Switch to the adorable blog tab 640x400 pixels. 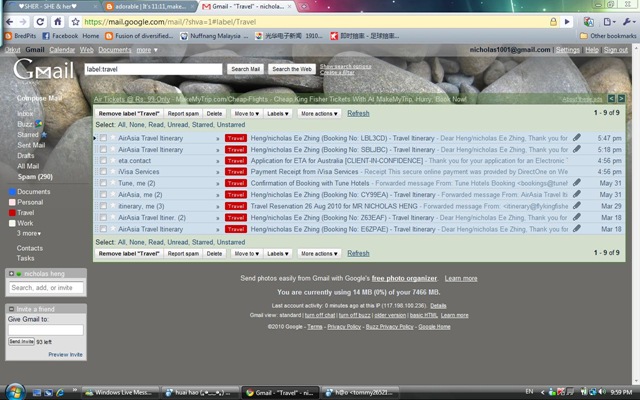click(149, 7)
